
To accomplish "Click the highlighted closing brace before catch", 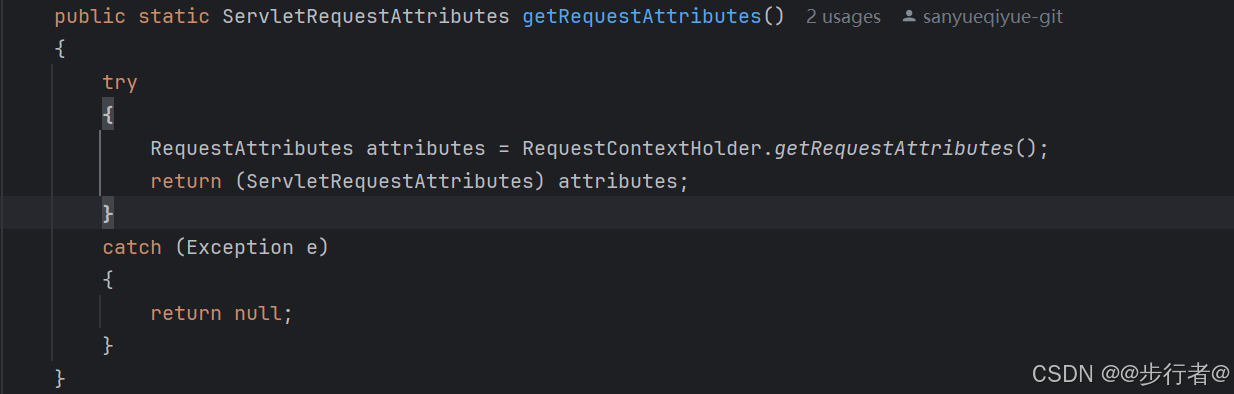I will 108,214.
